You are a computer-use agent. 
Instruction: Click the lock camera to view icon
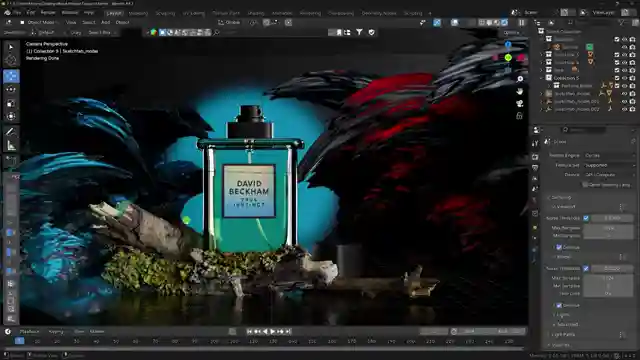coord(520,116)
